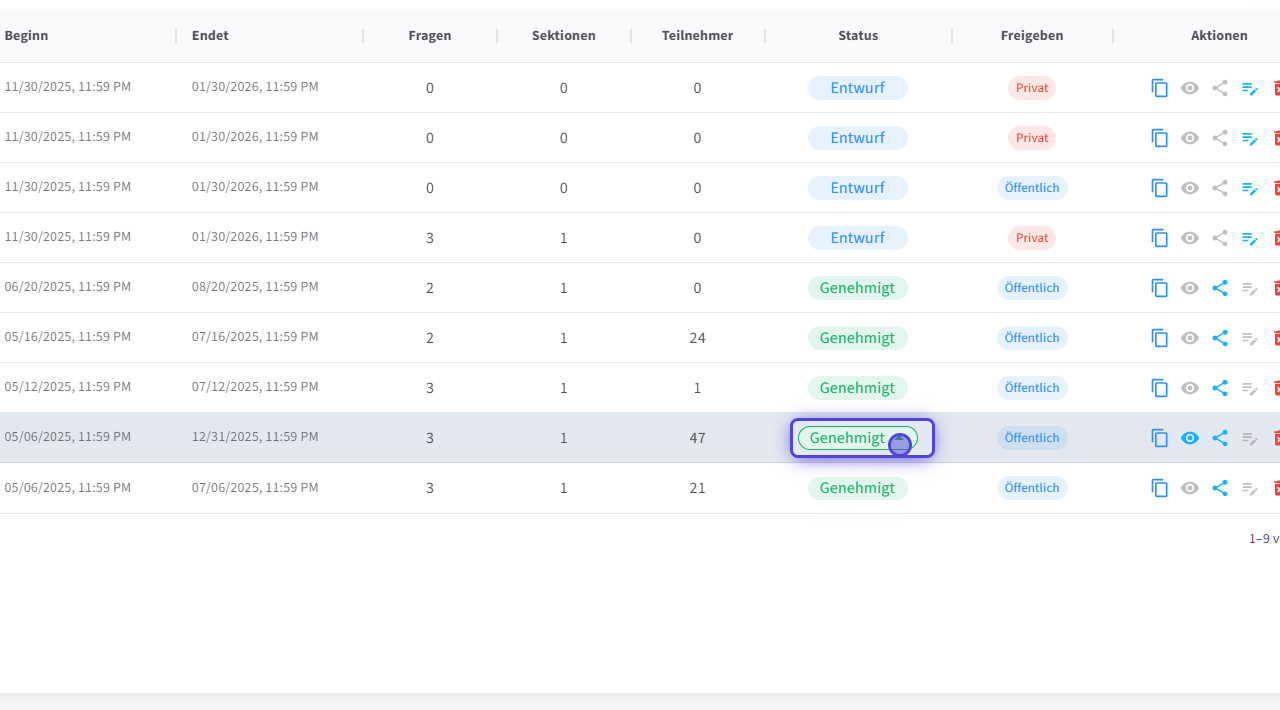The image size is (1280, 710).
Task: Sort by the Status column header
Action: coord(858,36)
